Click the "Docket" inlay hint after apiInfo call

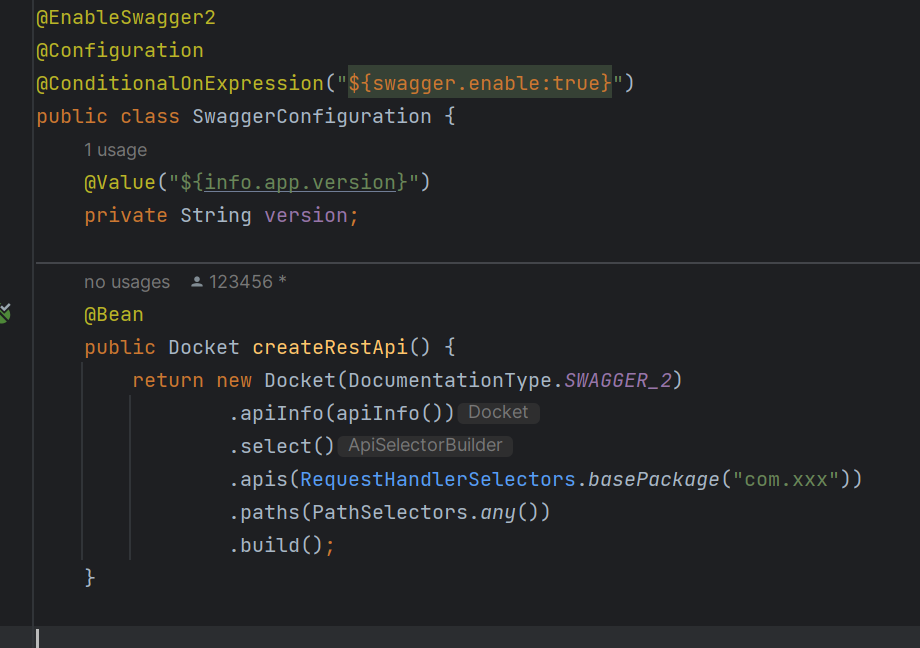click(x=498, y=412)
